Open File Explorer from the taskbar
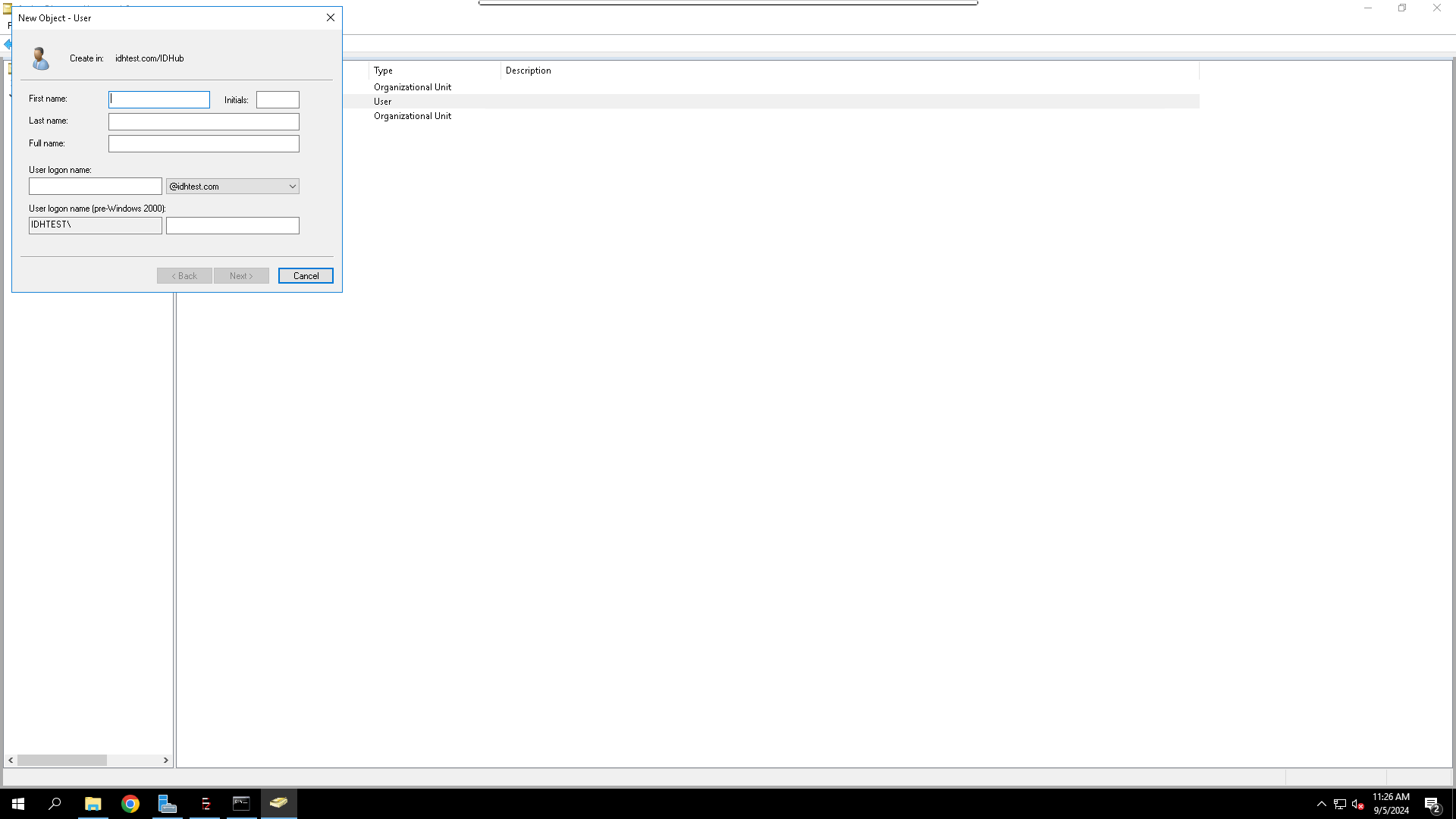 (93, 804)
